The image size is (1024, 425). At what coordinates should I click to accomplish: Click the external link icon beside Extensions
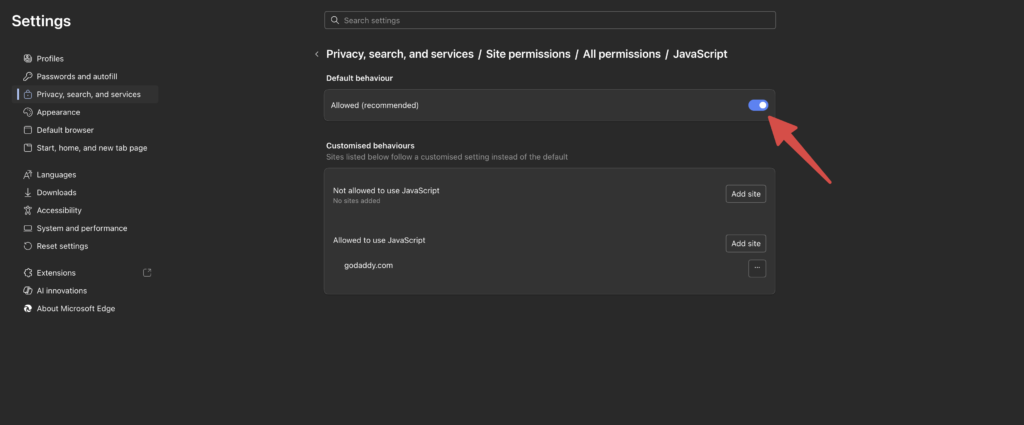click(148, 273)
